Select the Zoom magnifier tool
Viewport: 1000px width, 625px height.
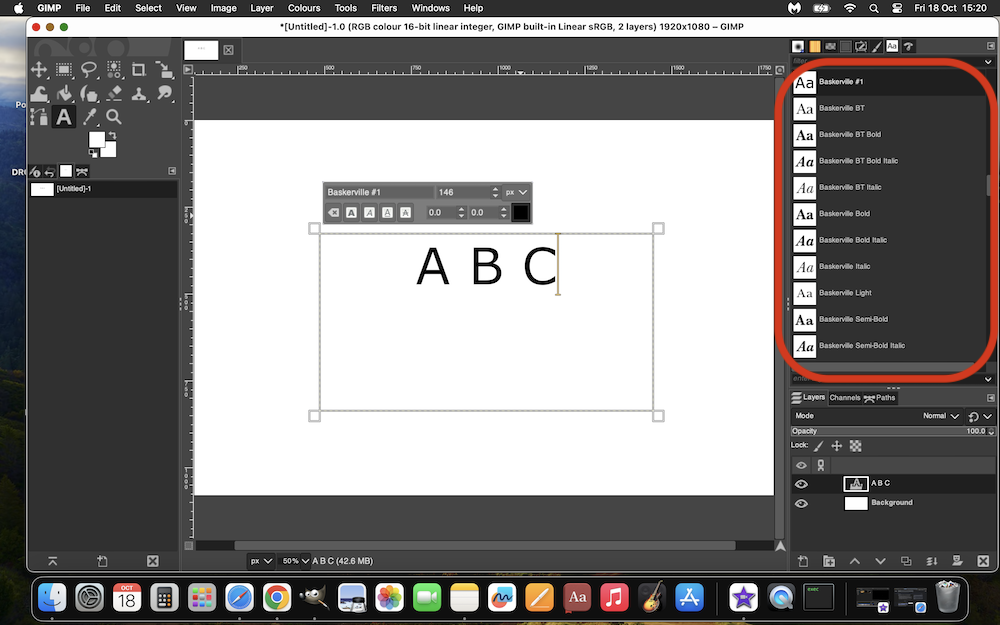(x=114, y=118)
